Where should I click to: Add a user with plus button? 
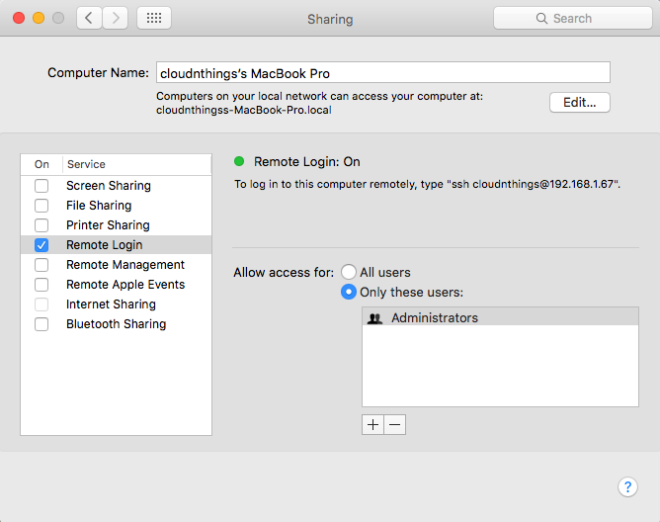point(373,424)
